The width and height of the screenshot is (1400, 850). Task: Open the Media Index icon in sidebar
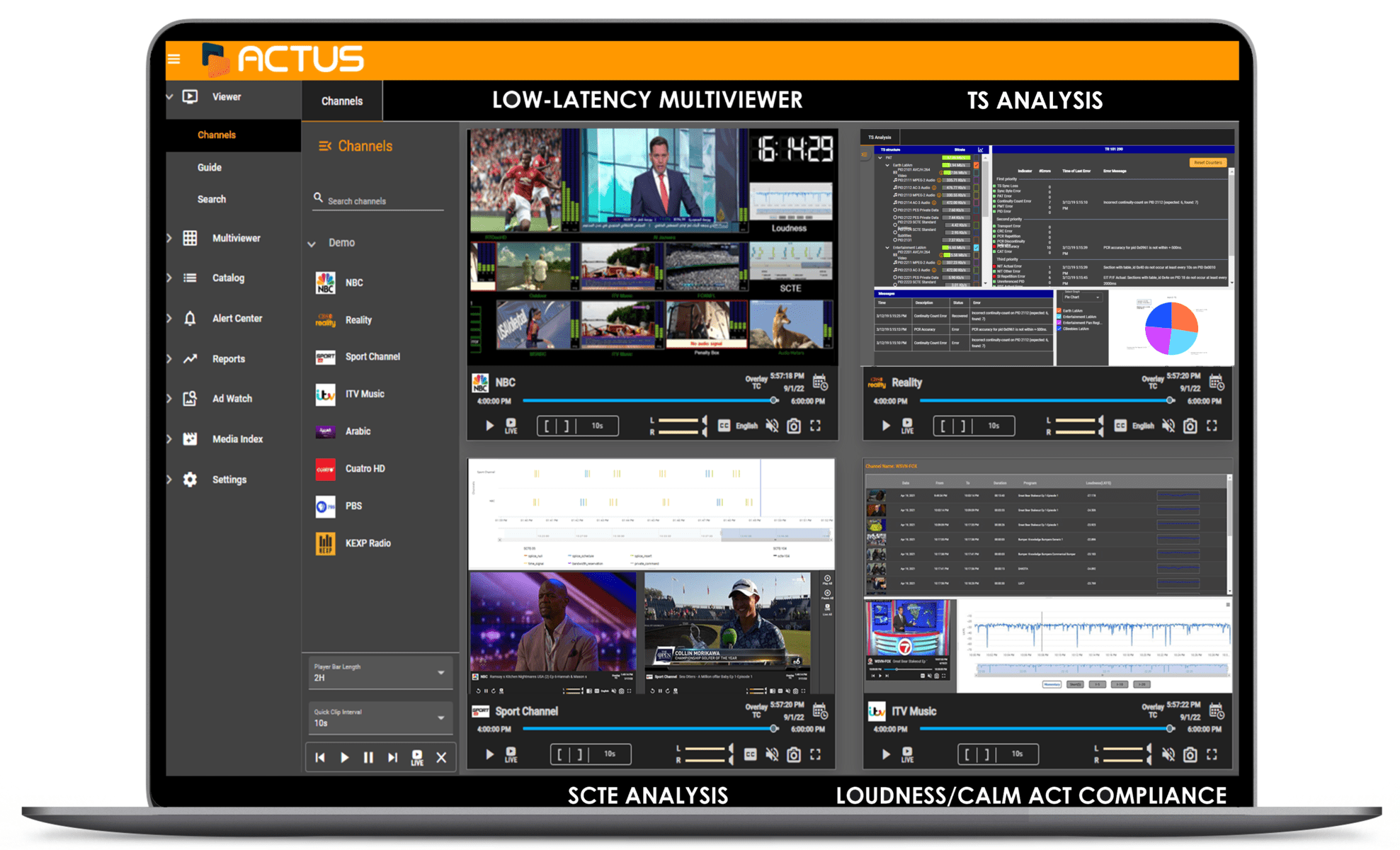click(190, 439)
